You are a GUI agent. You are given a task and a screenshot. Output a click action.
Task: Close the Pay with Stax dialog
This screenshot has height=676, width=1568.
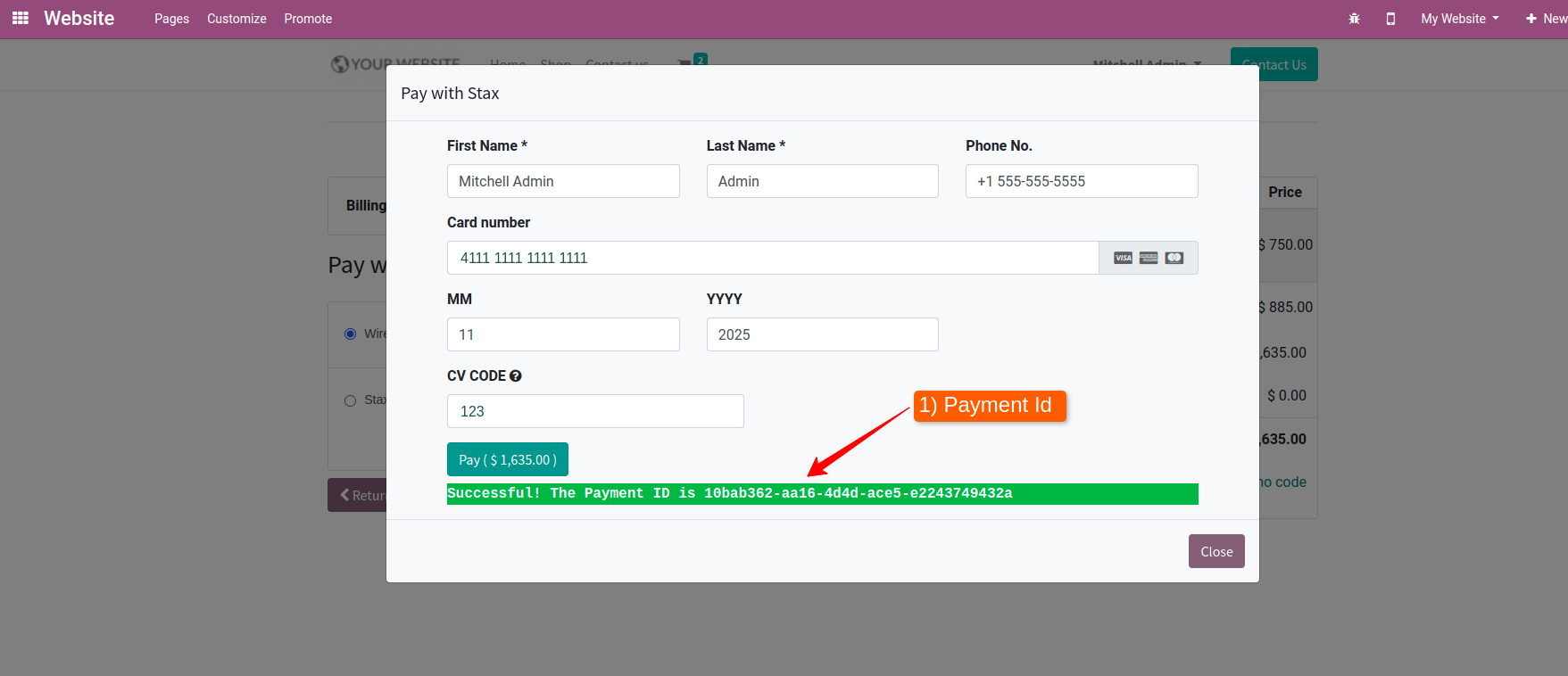pos(1216,551)
